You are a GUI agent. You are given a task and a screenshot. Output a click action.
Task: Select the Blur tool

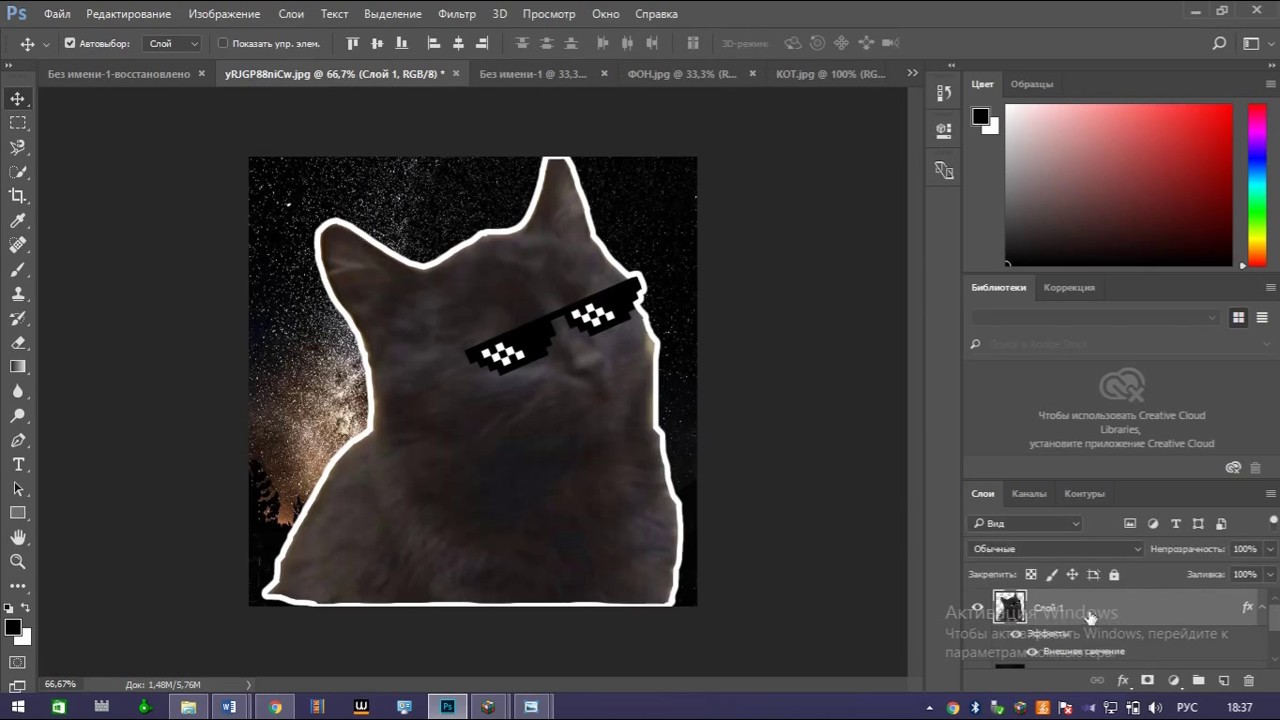click(x=18, y=392)
